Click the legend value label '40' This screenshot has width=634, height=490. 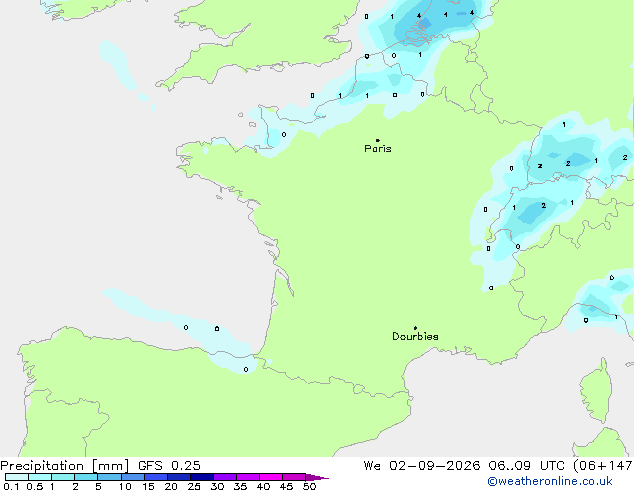[263, 486]
